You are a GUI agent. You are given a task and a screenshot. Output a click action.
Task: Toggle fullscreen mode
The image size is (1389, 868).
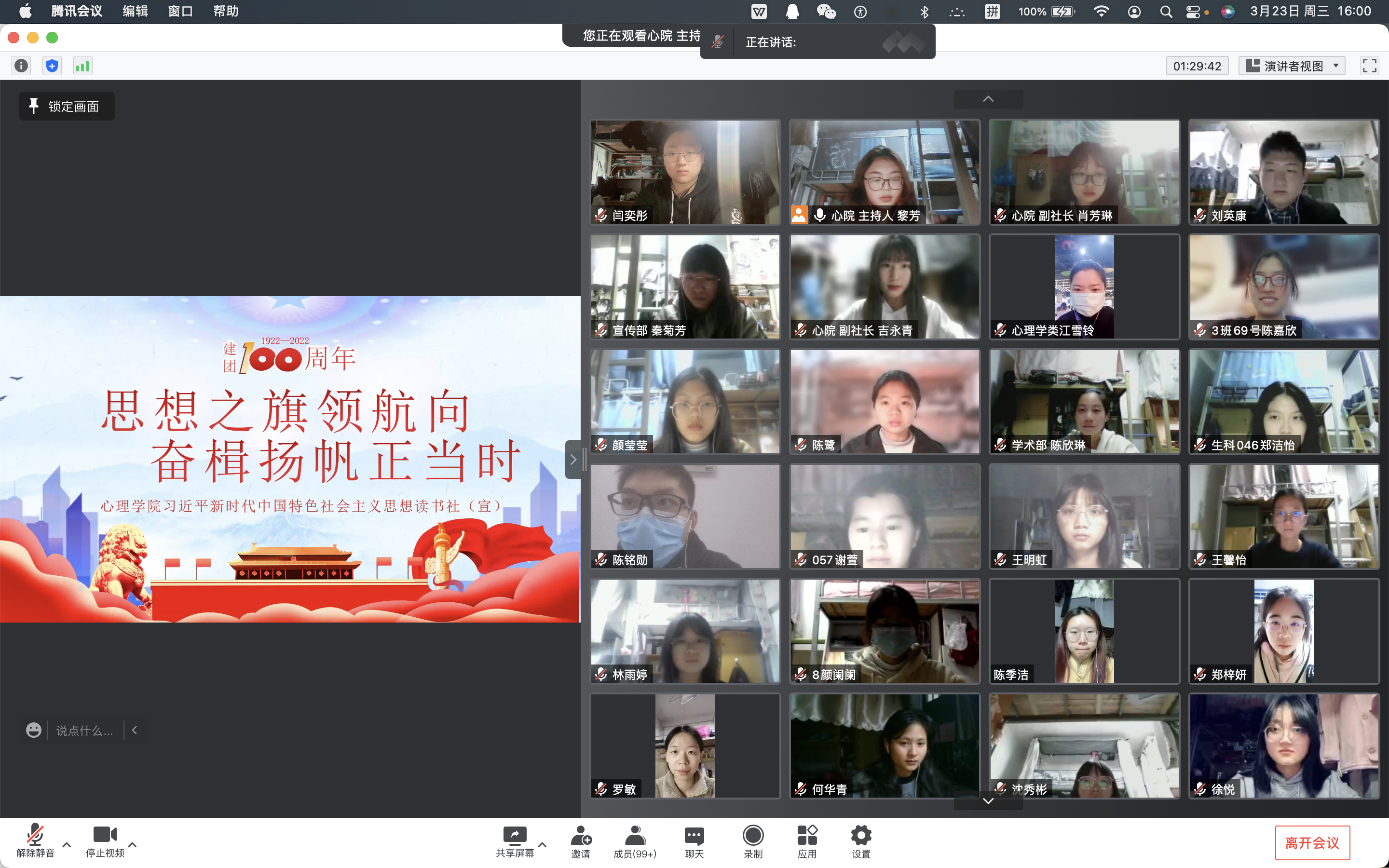tap(1370, 66)
